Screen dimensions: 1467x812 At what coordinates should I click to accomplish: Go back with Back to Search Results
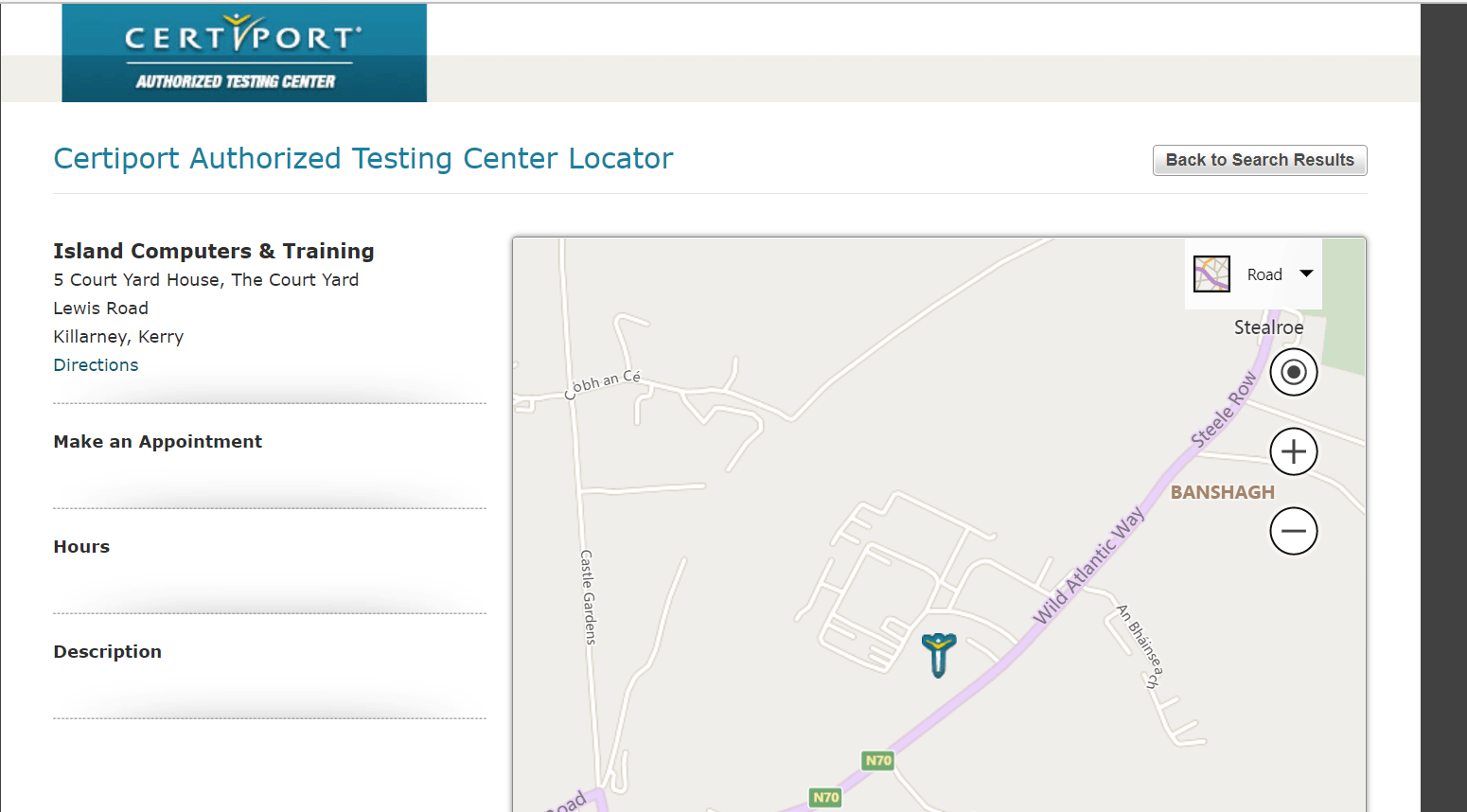[x=1260, y=160]
